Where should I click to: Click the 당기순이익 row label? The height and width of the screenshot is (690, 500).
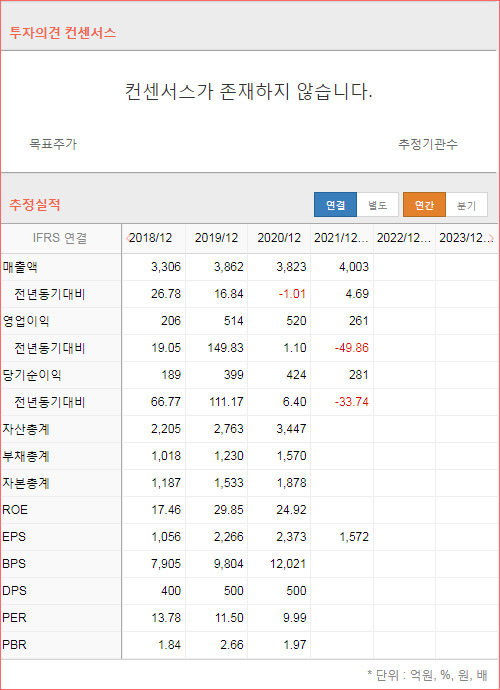31,375
